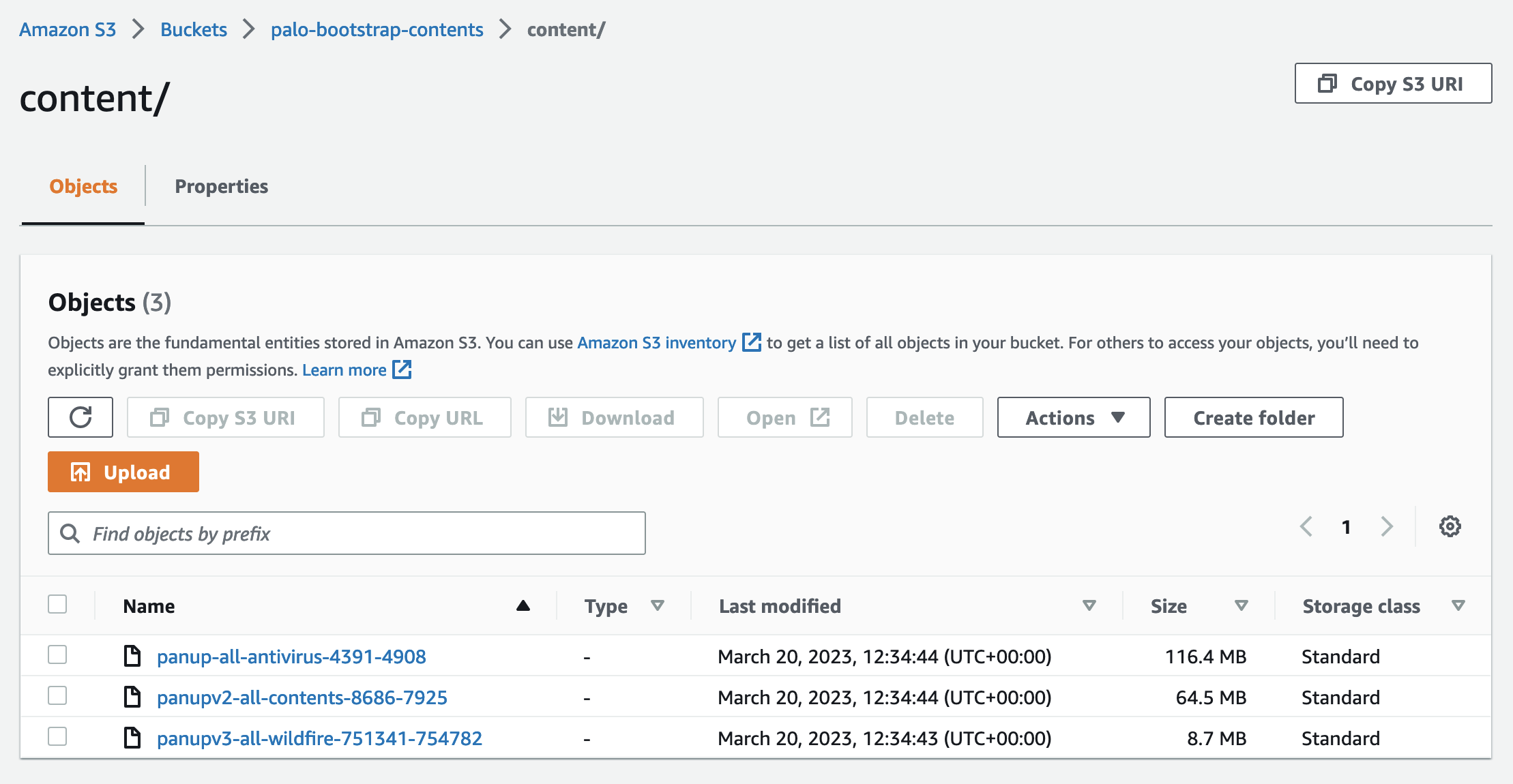Open table preferences gear icon
The width and height of the screenshot is (1513, 784).
[x=1450, y=526]
